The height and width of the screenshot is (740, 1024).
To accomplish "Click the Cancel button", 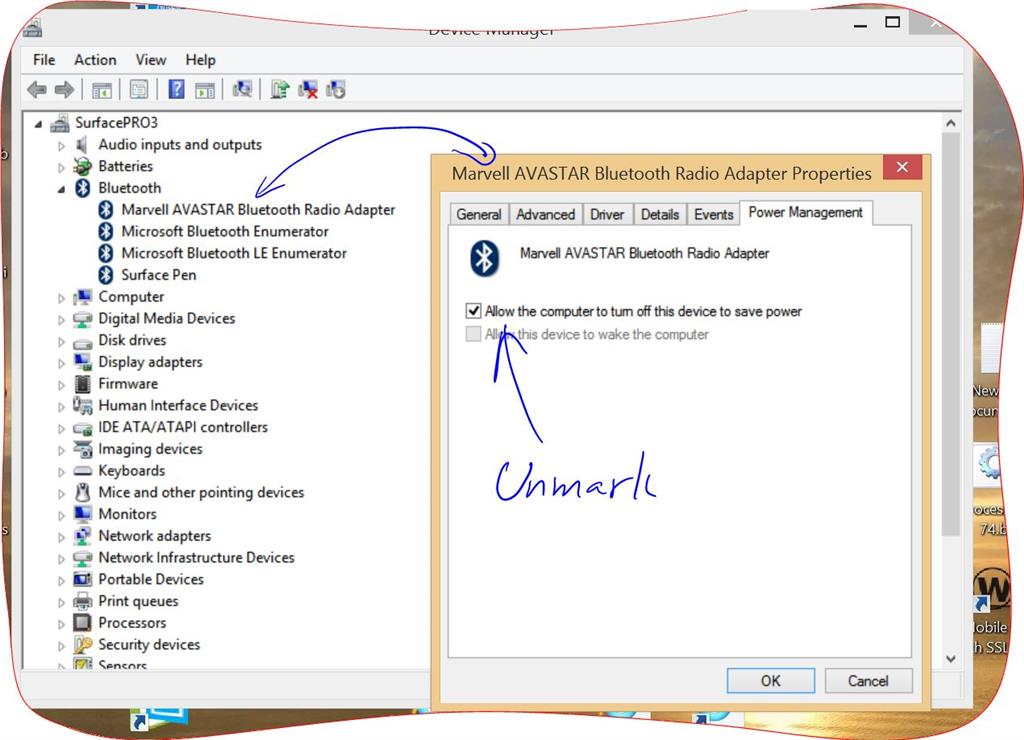I will [x=868, y=681].
